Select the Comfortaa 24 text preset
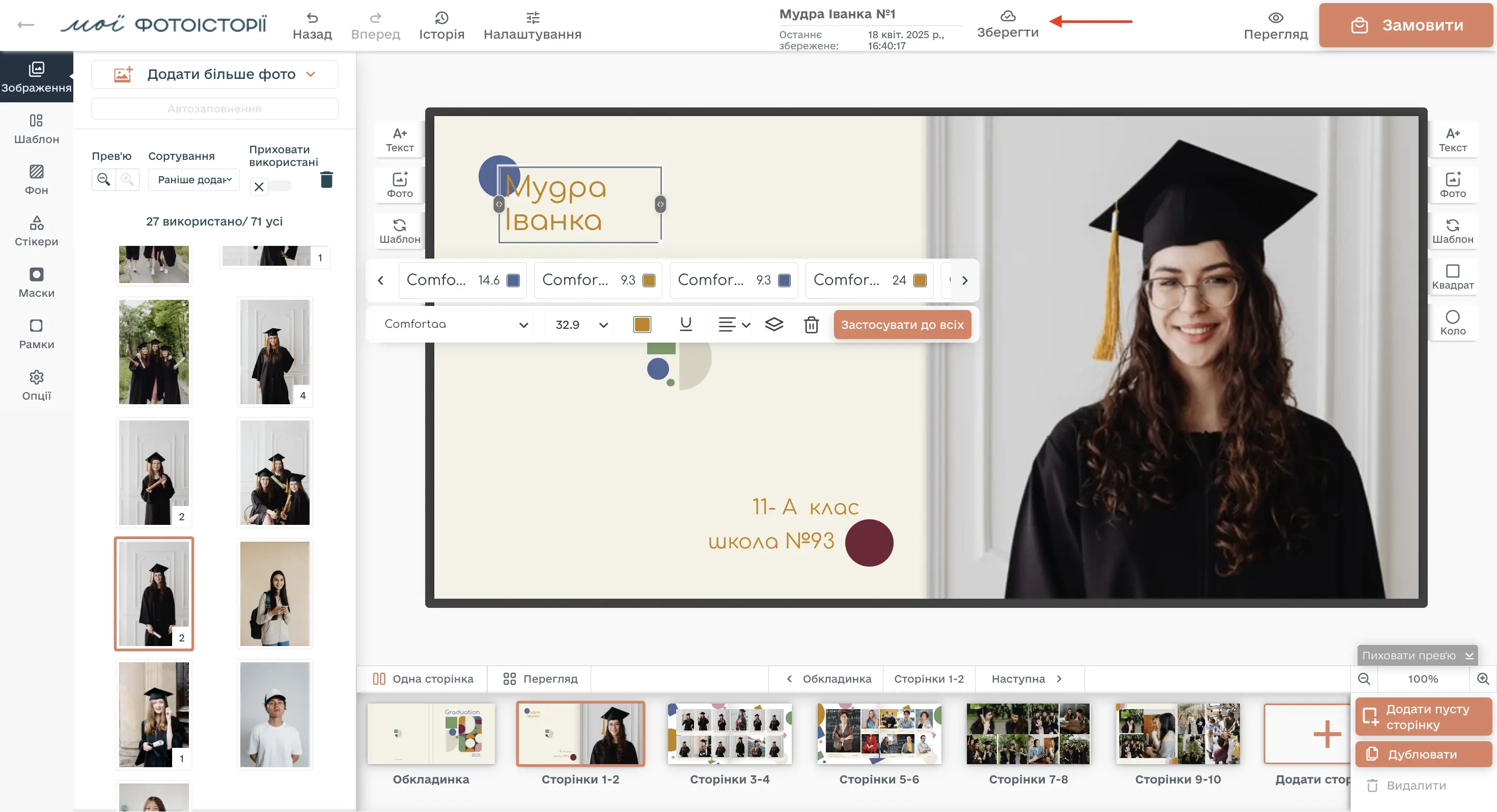1497x812 pixels. coord(869,281)
